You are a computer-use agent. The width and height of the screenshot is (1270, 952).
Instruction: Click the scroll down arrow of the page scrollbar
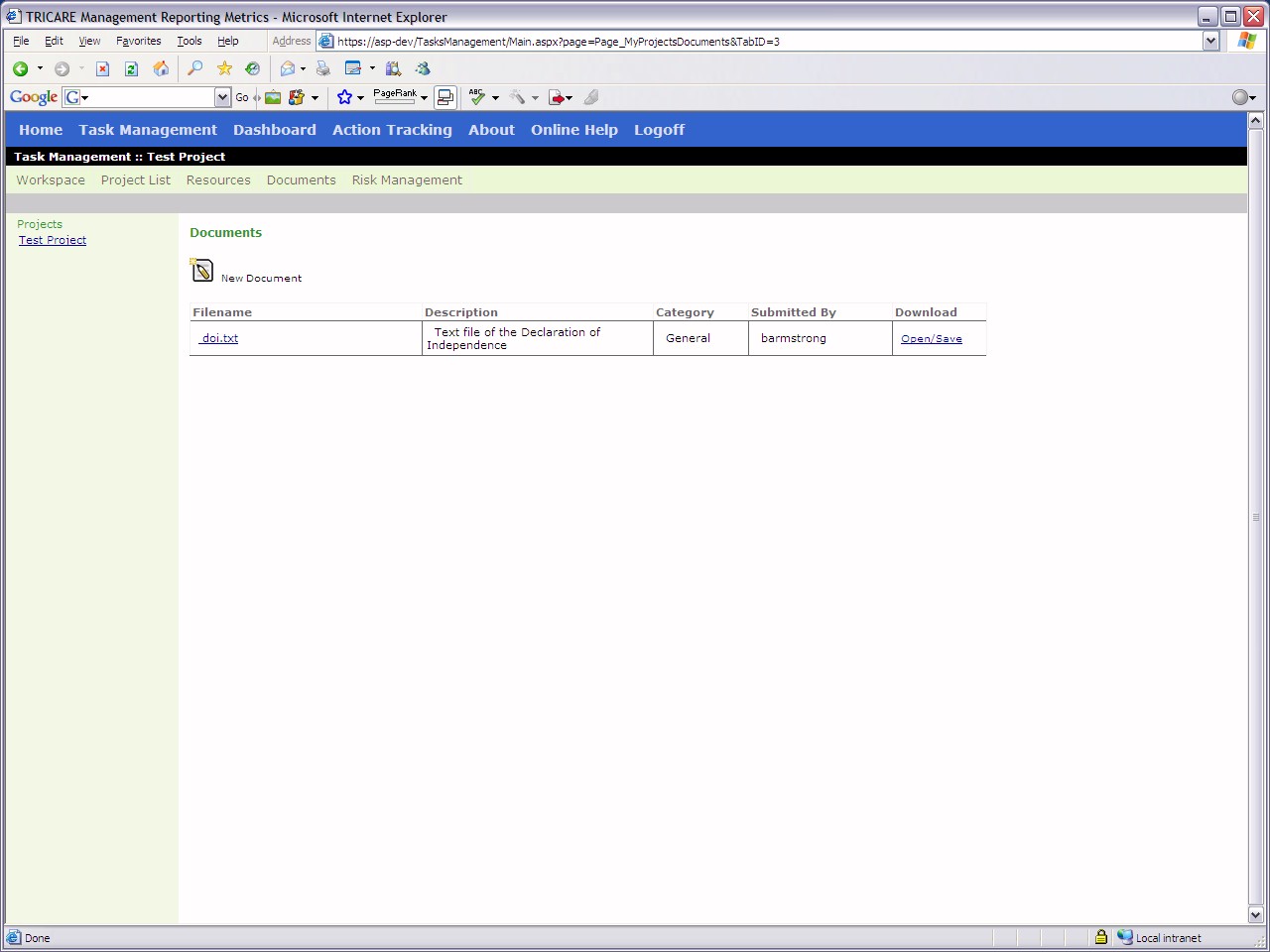pyautogui.click(x=1255, y=914)
